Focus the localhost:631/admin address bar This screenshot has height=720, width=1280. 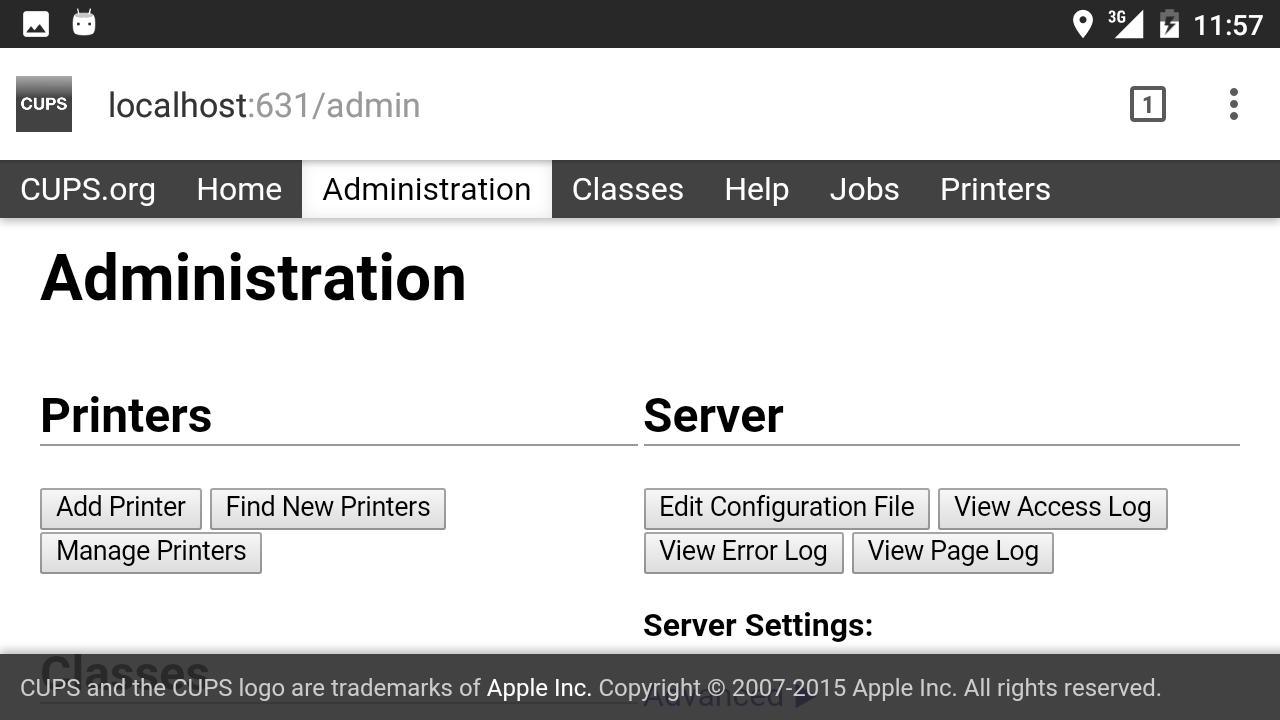click(x=264, y=105)
